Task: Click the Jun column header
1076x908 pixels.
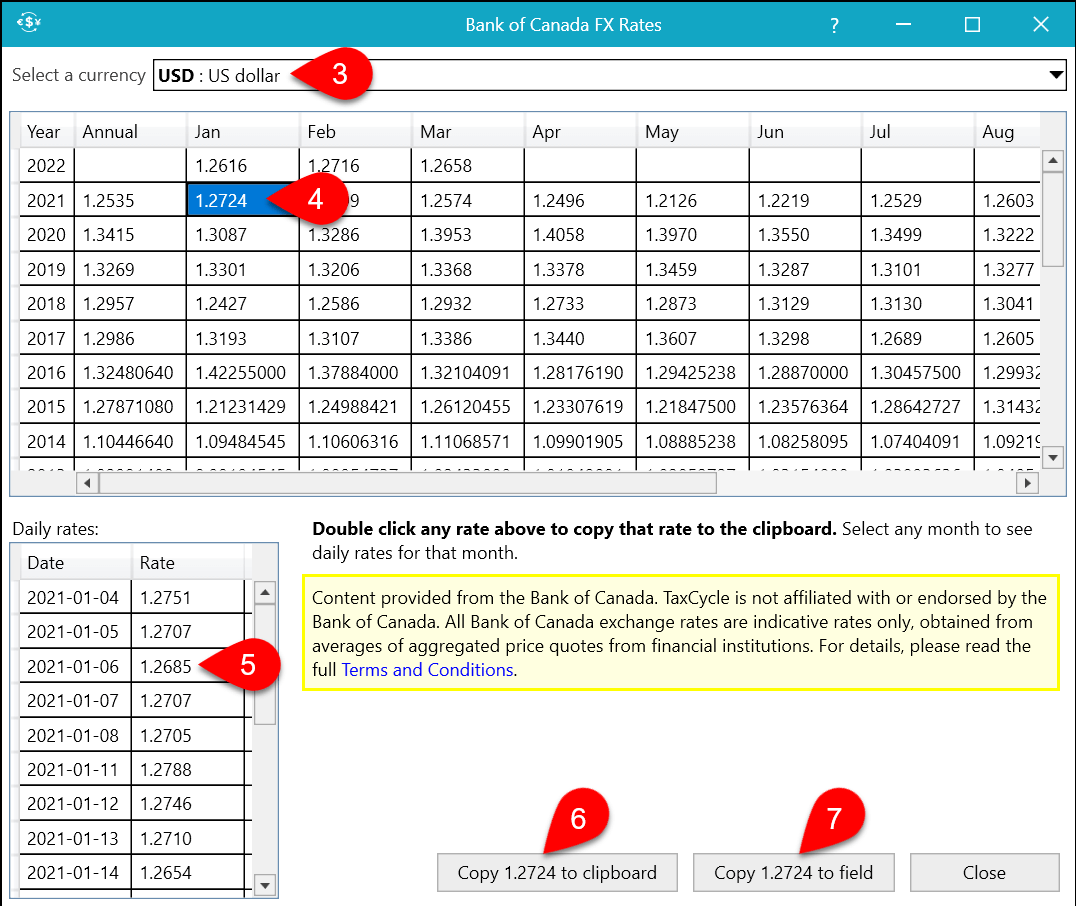Action: (805, 131)
